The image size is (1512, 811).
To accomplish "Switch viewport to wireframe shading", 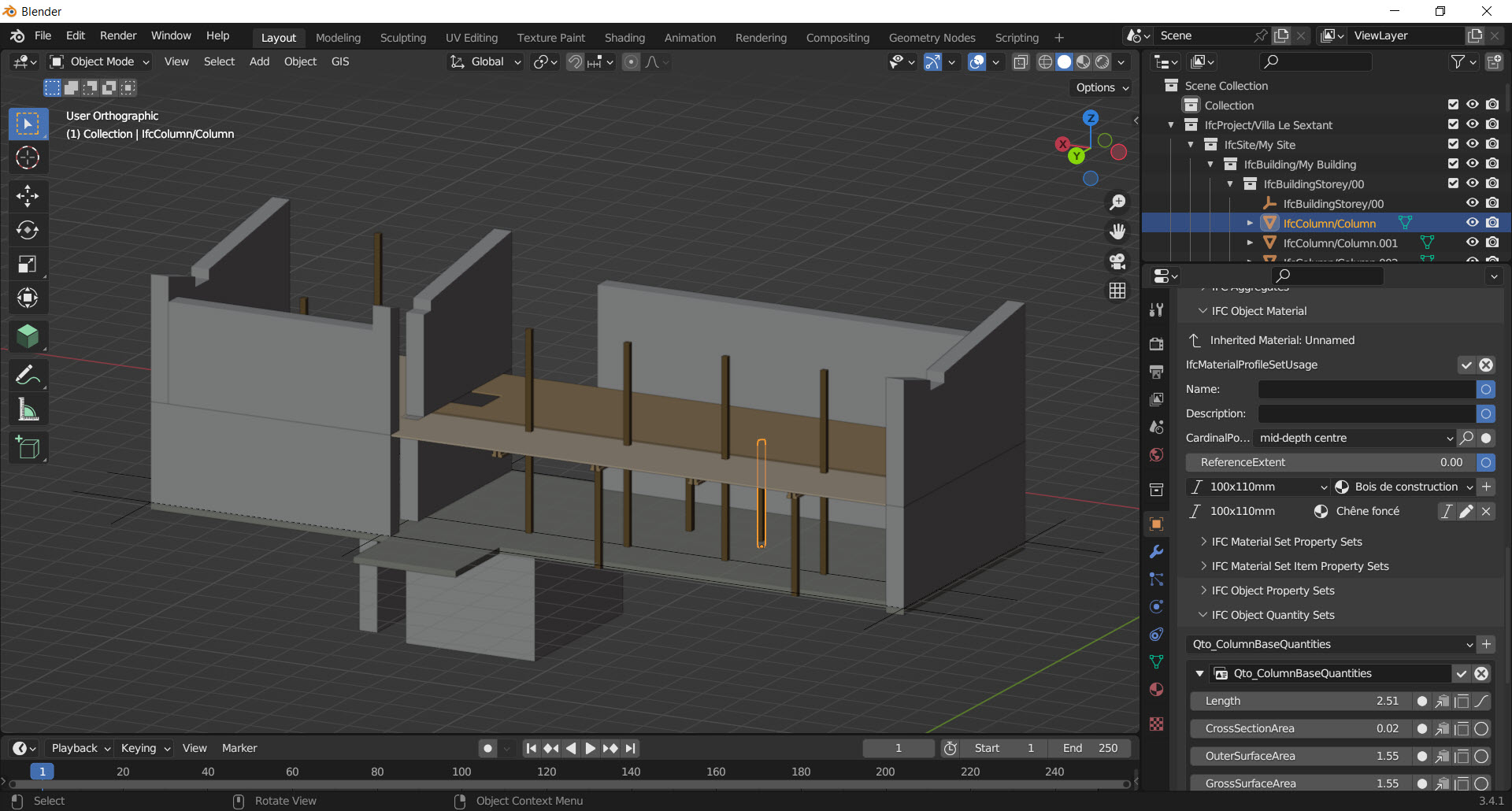I will point(1044,61).
